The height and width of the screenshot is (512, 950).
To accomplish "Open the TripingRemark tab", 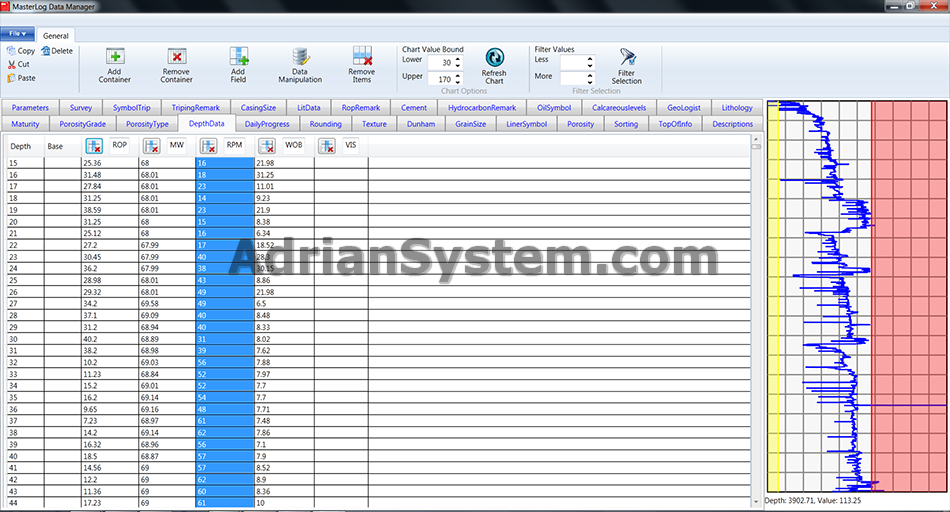I will [196, 108].
